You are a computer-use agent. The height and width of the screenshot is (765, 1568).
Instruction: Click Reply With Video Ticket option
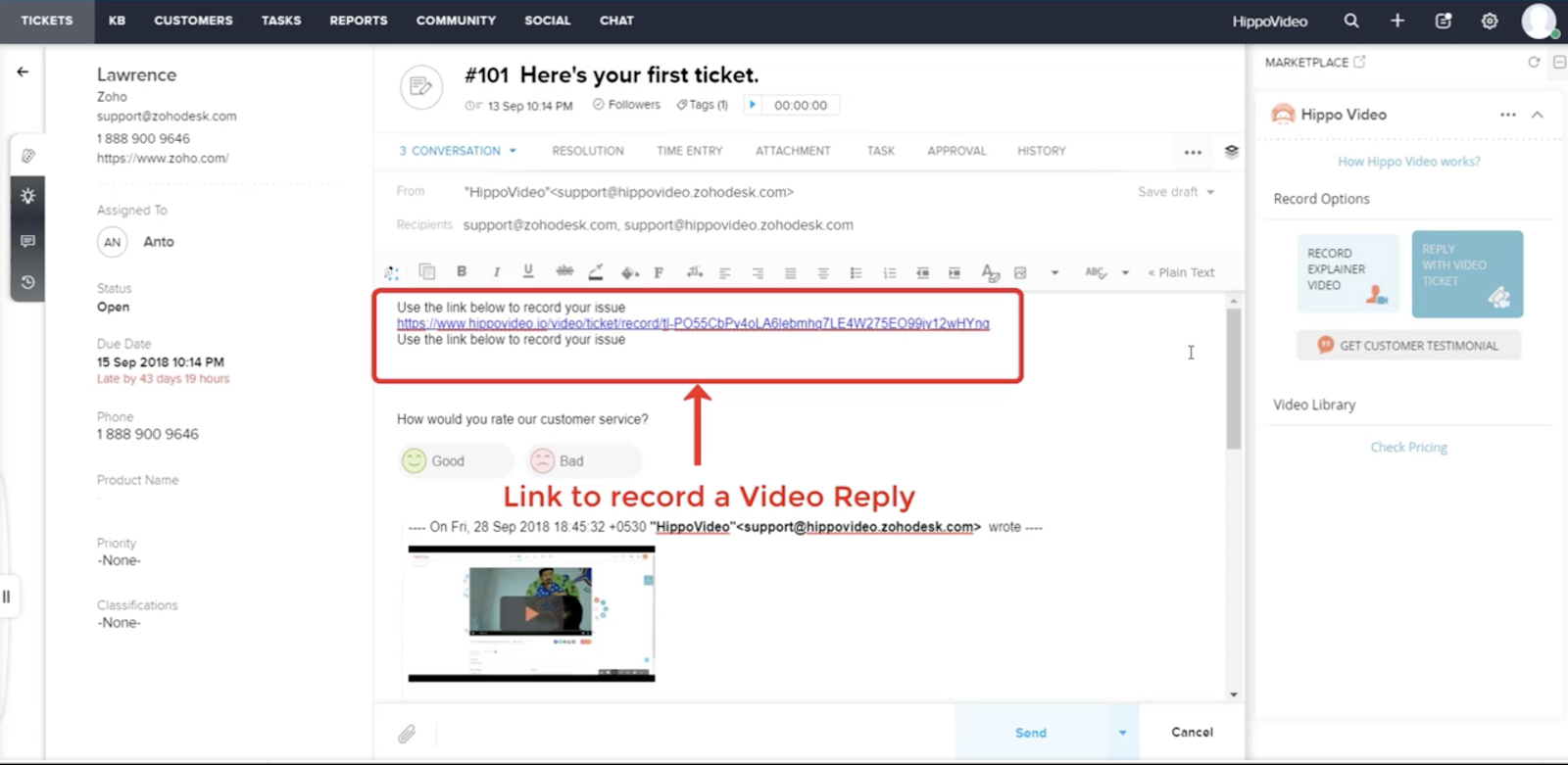1467,273
